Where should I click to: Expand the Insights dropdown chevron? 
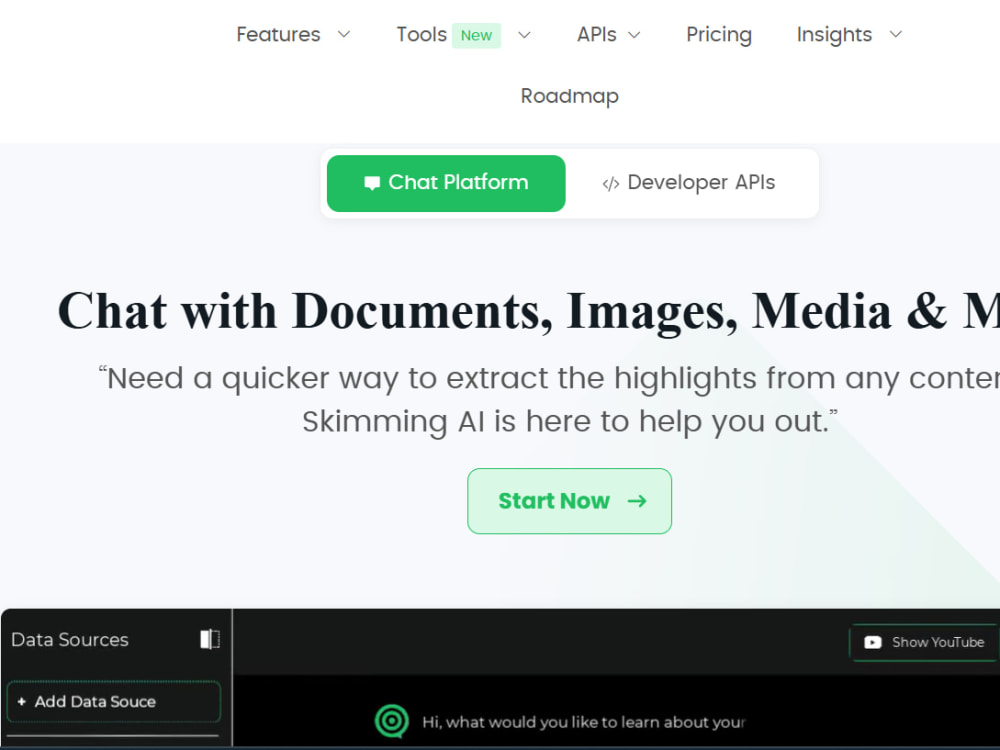895,34
